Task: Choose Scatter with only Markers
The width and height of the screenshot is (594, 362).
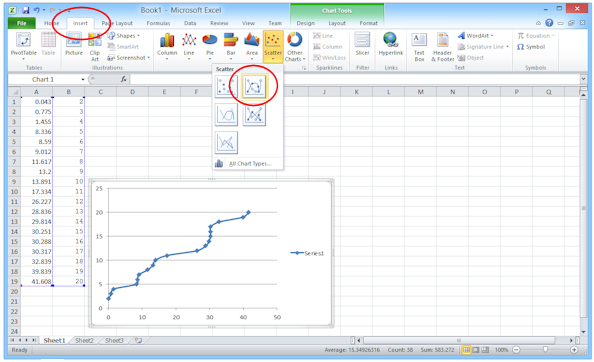Action: point(226,87)
